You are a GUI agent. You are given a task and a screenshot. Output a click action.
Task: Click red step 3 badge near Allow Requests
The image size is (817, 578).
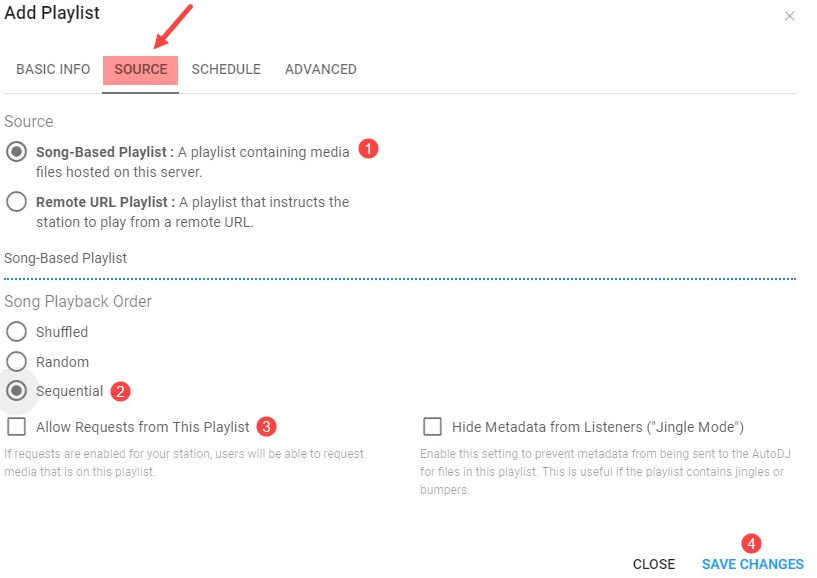[266, 427]
